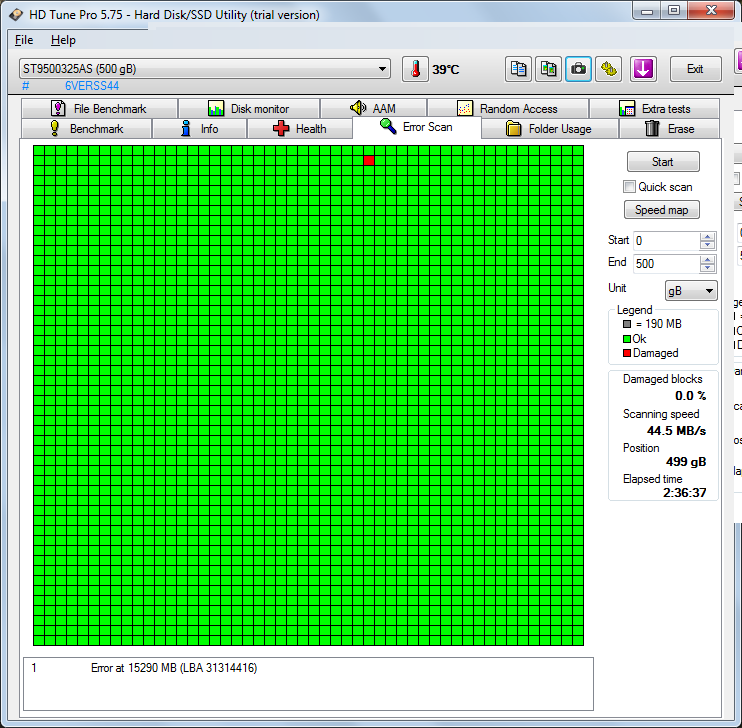Click the Speed map button

pos(662,210)
